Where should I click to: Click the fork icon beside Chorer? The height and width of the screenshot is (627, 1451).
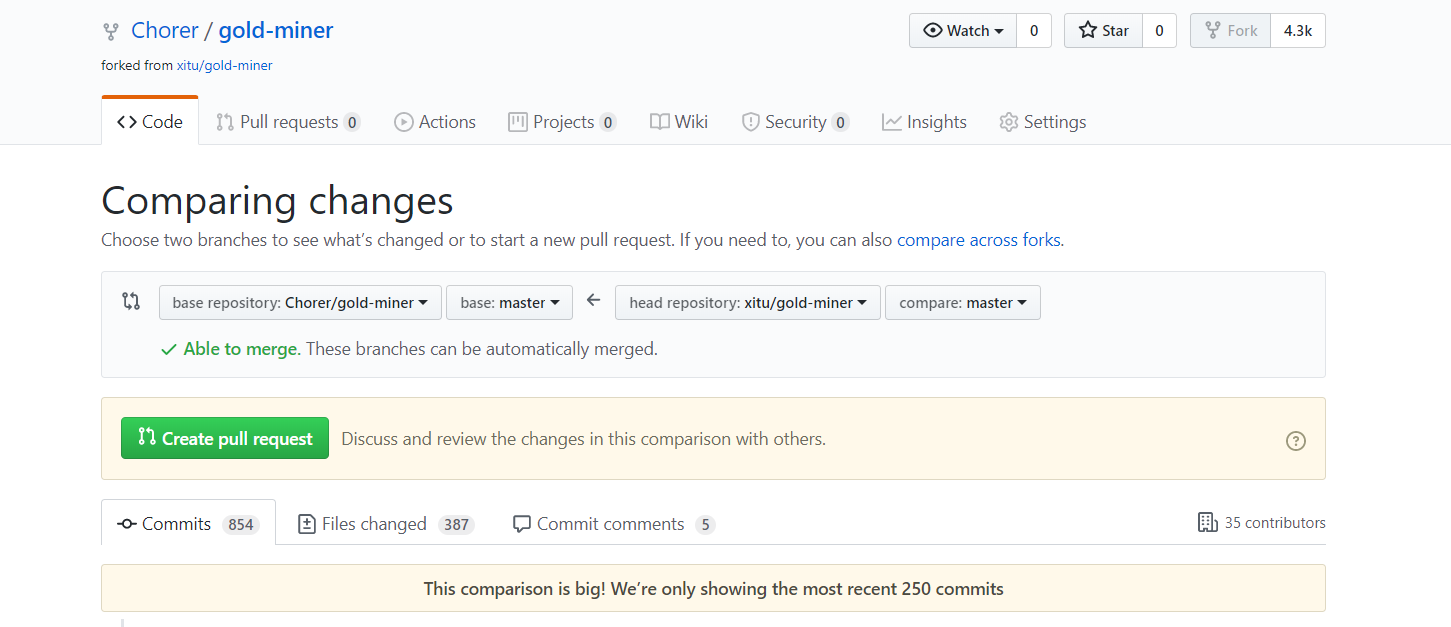[110, 32]
